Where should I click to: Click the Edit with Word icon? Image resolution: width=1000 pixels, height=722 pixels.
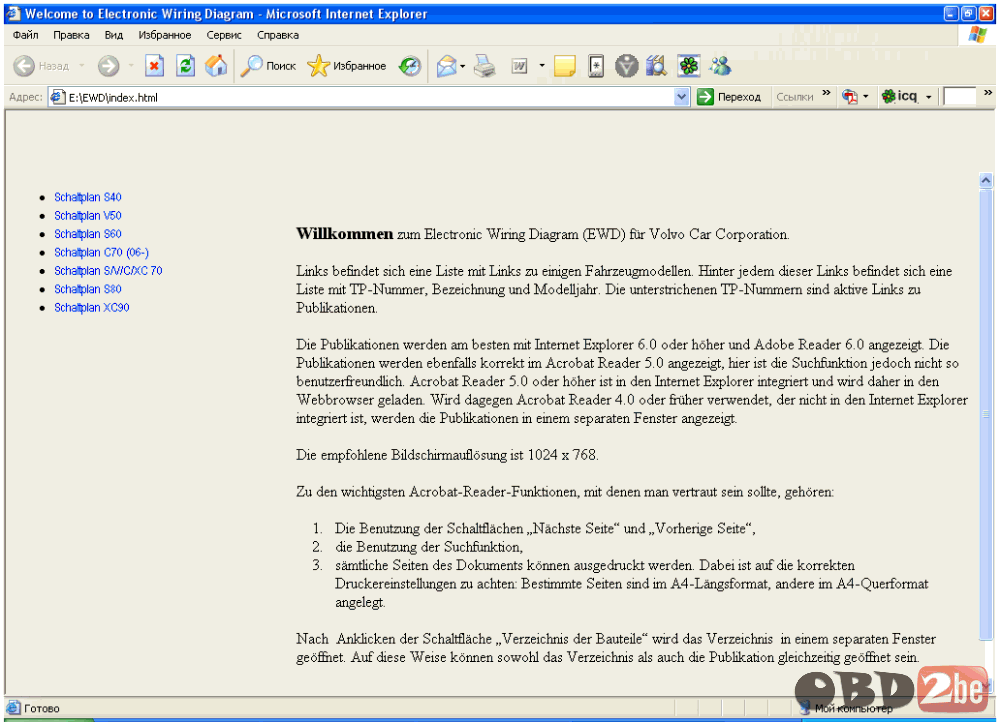[520, 66]
